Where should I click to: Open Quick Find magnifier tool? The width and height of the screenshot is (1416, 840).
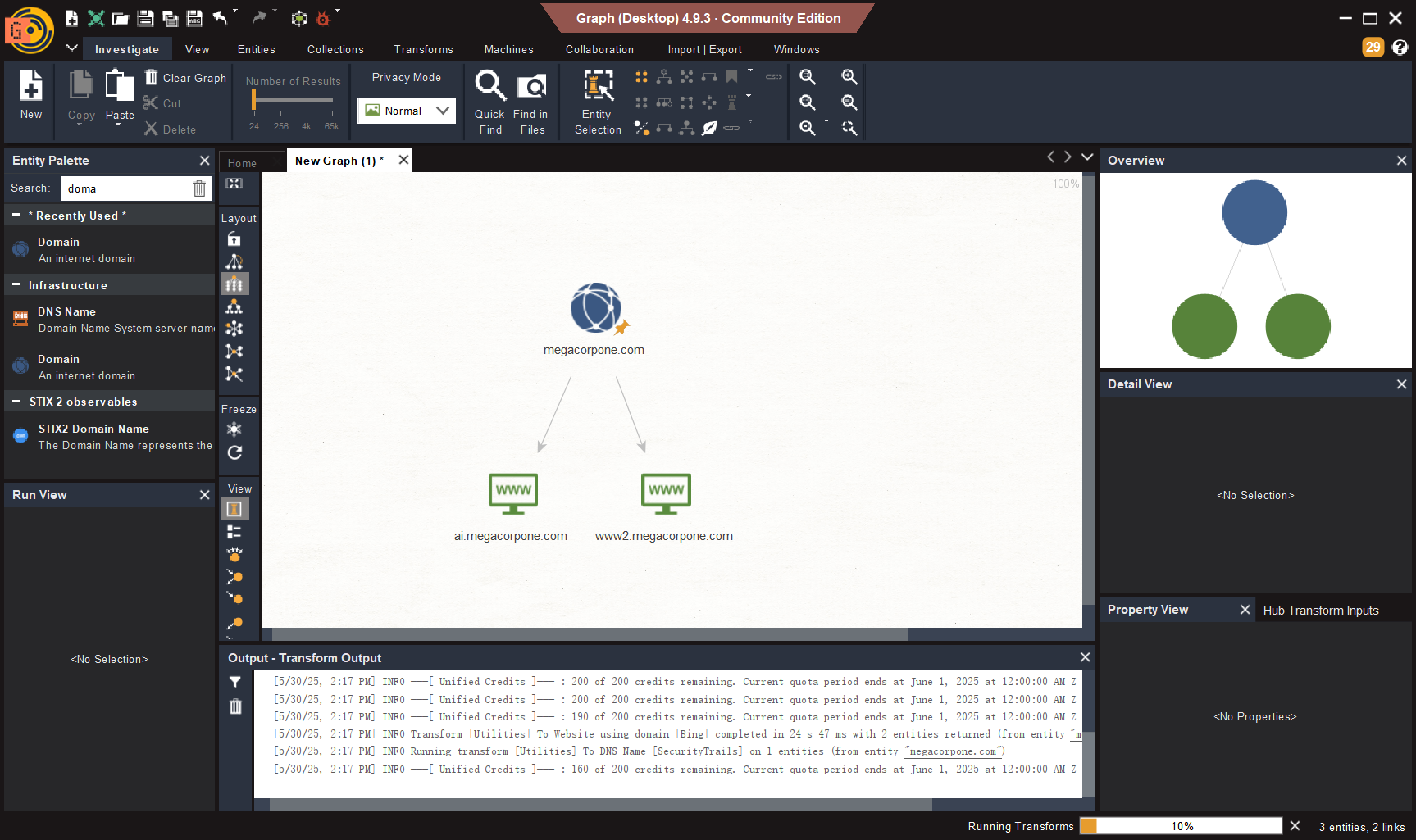pos(490,102)
